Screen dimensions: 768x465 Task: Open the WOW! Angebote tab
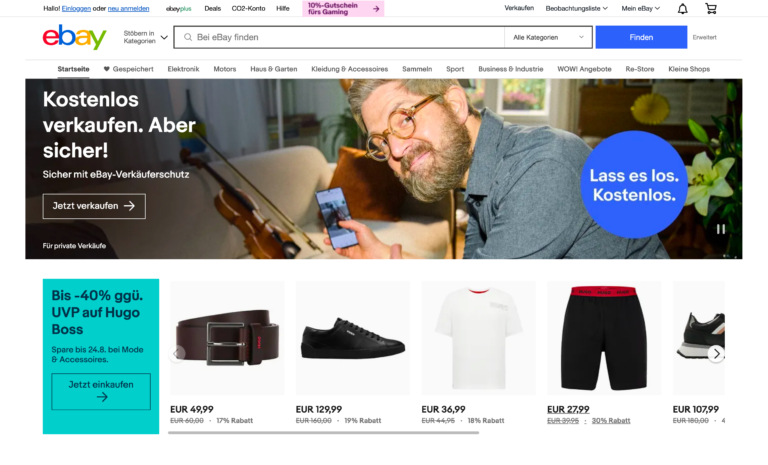pyautogui.click(x=584, y=69)
